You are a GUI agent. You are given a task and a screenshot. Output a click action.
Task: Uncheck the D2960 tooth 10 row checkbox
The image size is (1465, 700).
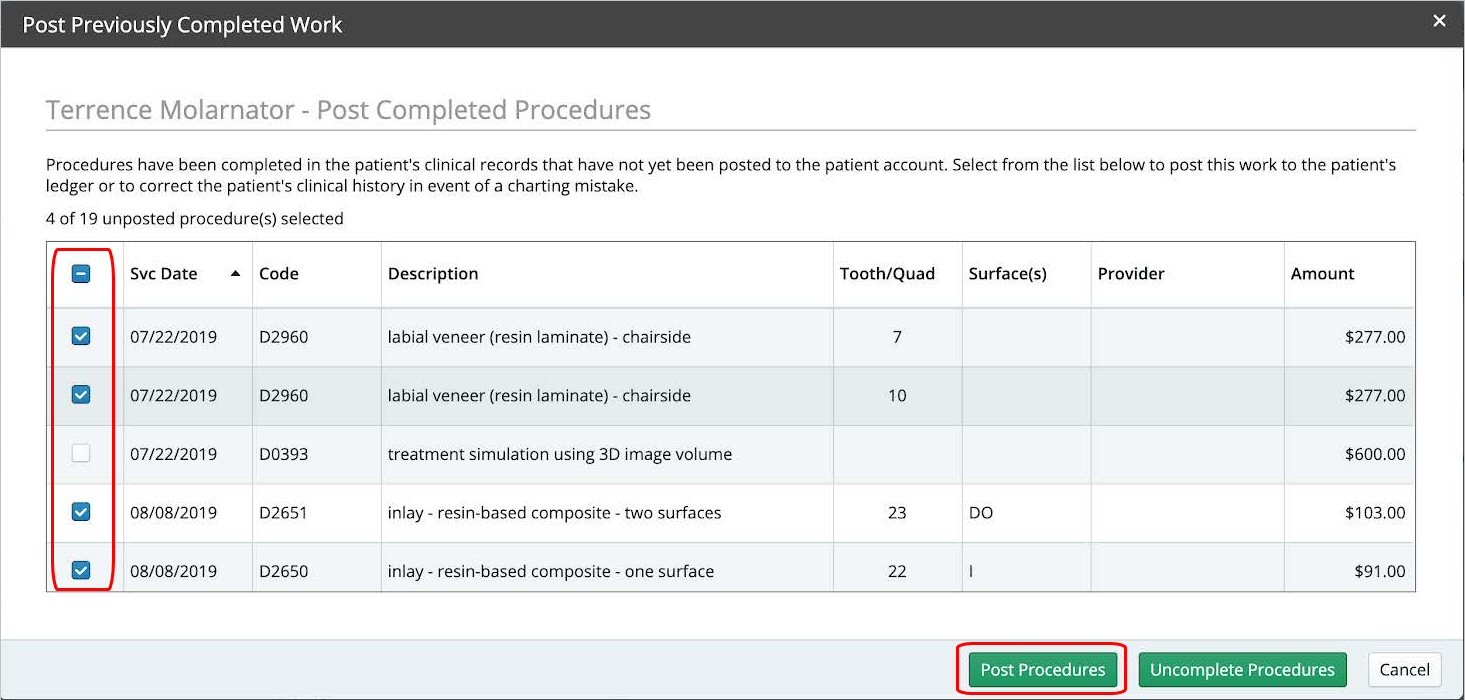(81, 395)
